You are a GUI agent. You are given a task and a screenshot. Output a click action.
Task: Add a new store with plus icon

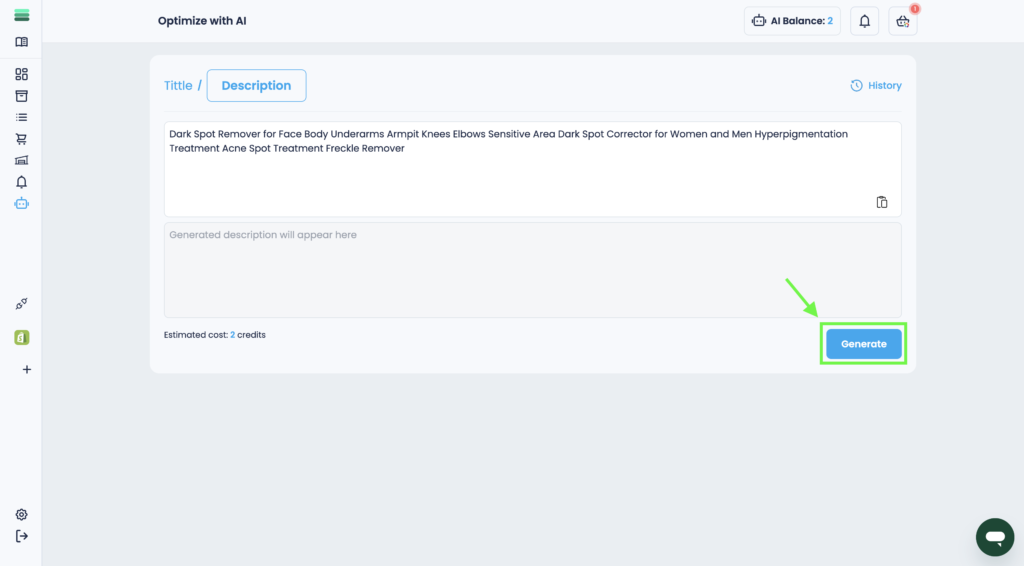tap(26, 369)
